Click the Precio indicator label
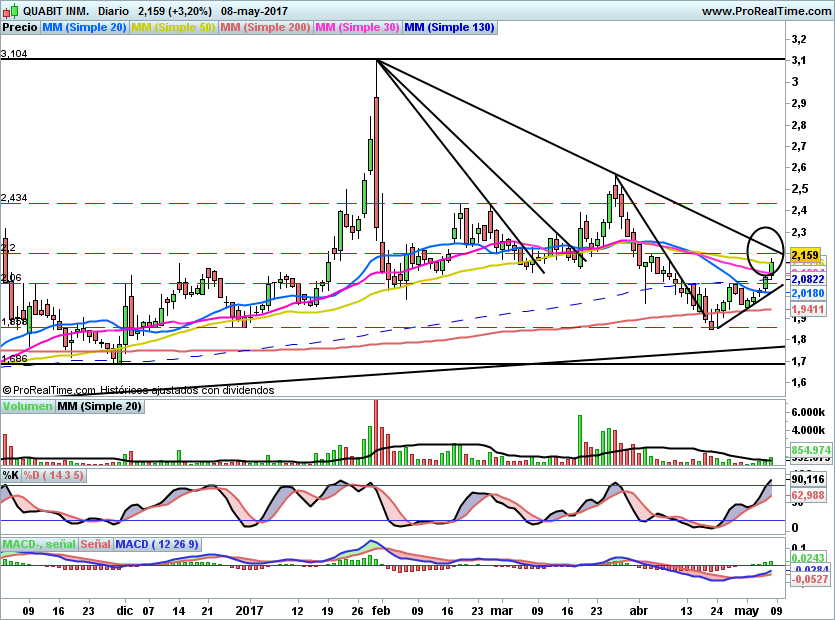835x620 pixels. pos(19,28)
